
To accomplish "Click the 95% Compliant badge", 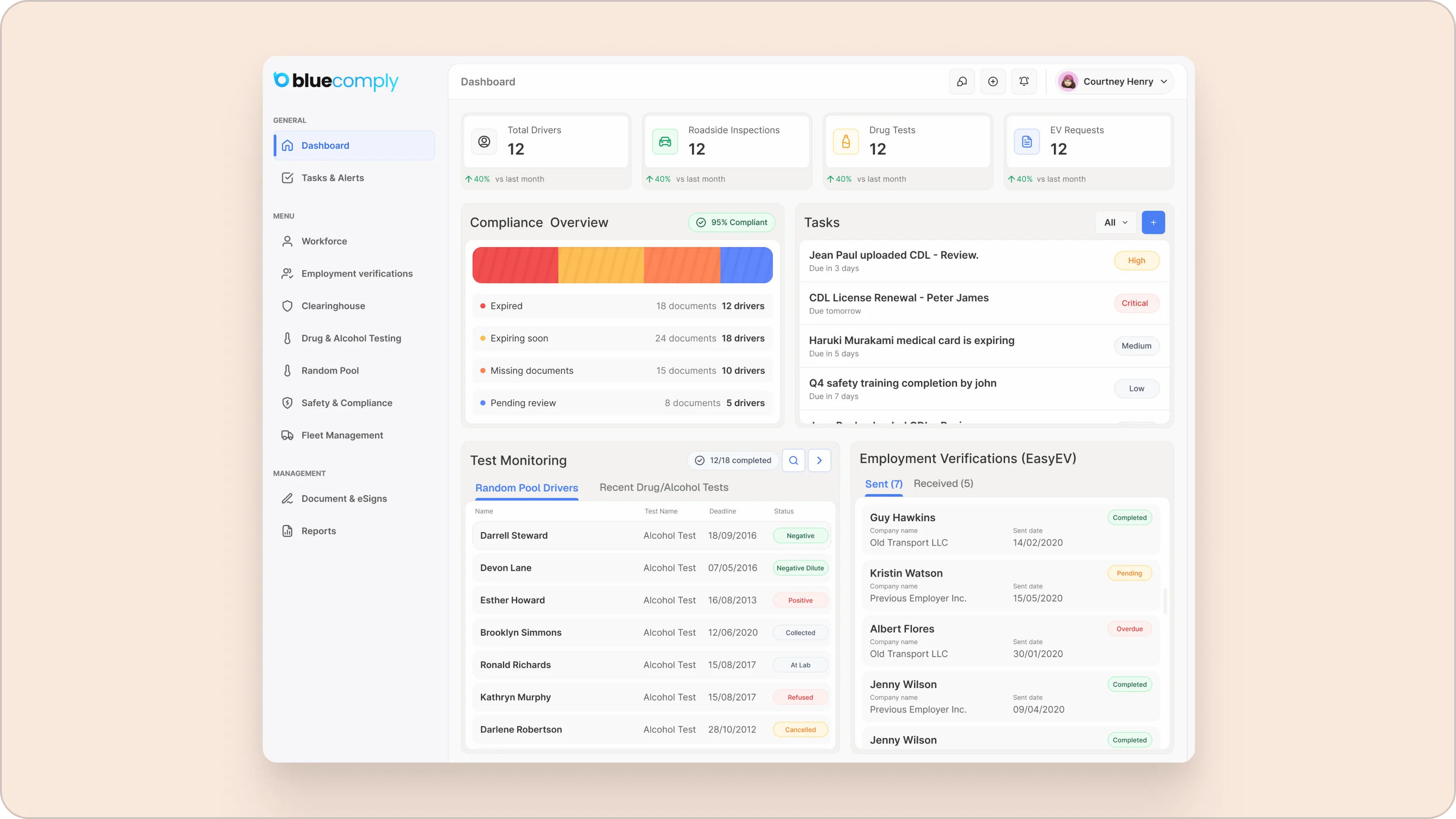I will point(732,222).
